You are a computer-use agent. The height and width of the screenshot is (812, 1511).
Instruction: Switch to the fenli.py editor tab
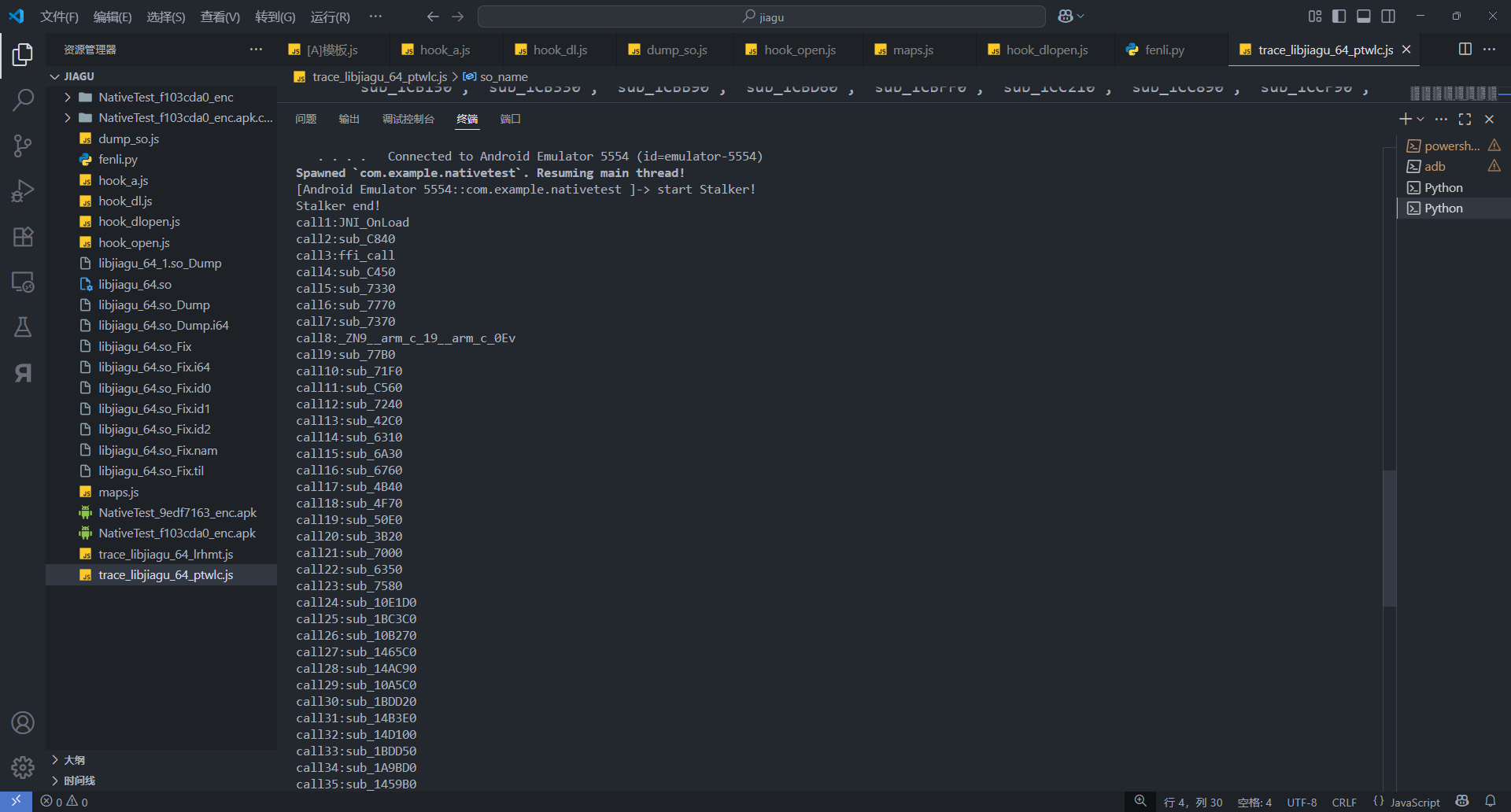tap(1165, 50)
